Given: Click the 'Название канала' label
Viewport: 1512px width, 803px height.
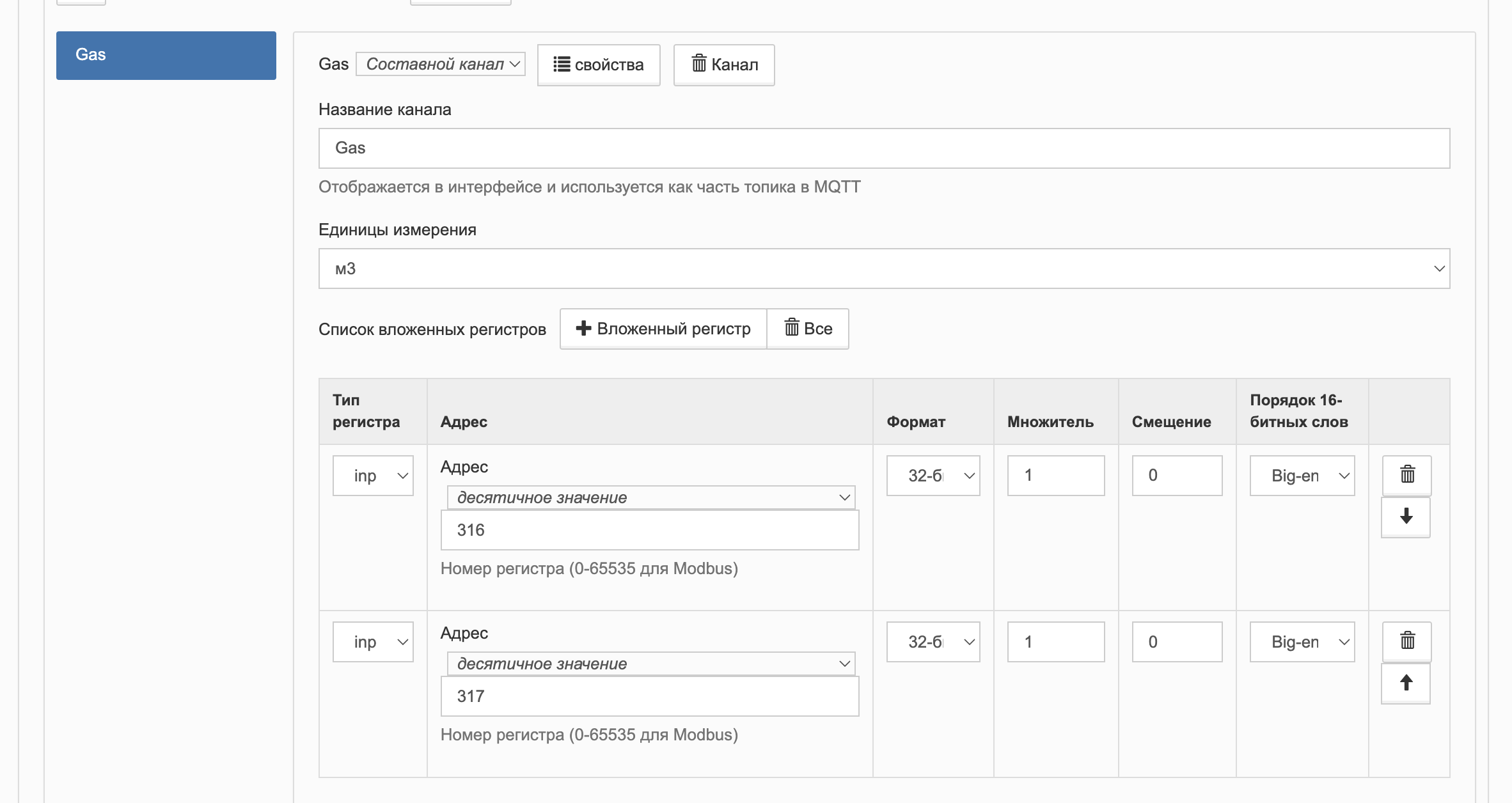Looking at the screenshot, I should coord(385,109).
